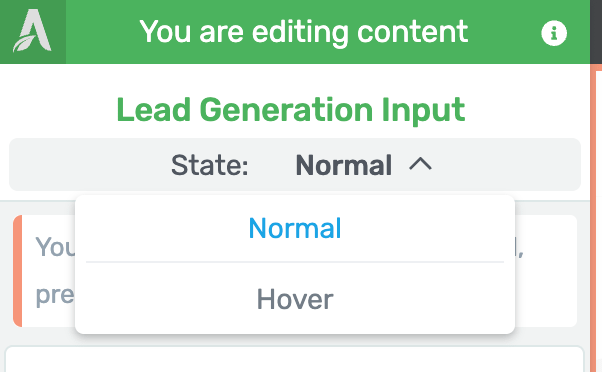
Task: Click the orange left border of notice
Action: pos(17,271)
